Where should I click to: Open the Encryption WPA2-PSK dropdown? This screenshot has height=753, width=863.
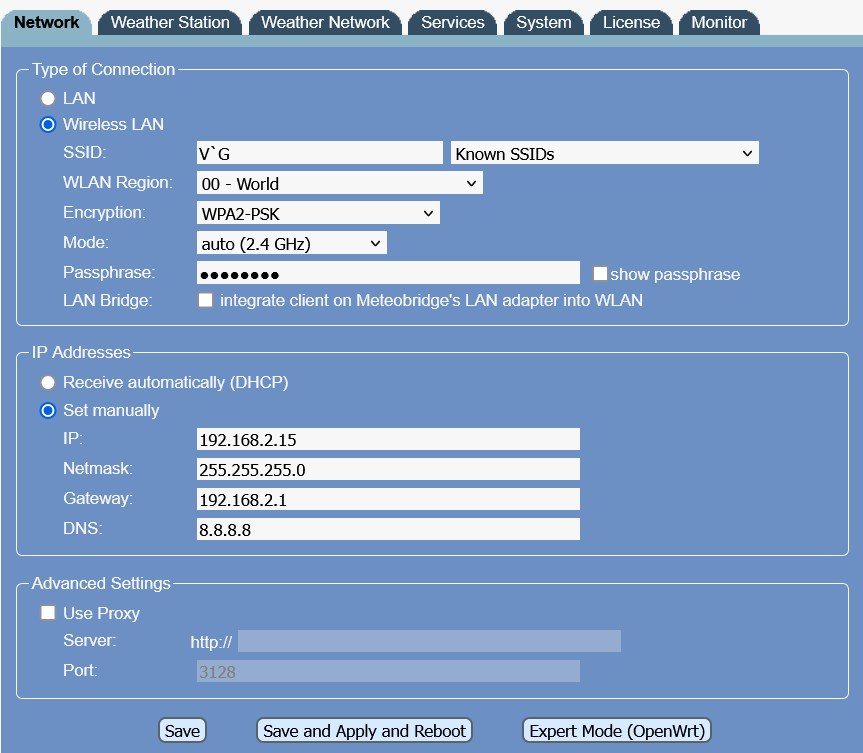click(318, 213)
